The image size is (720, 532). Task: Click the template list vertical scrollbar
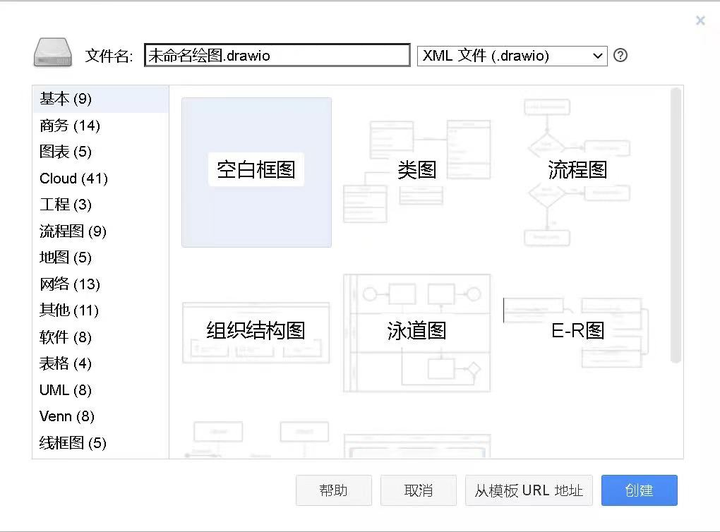pos(675,226)
